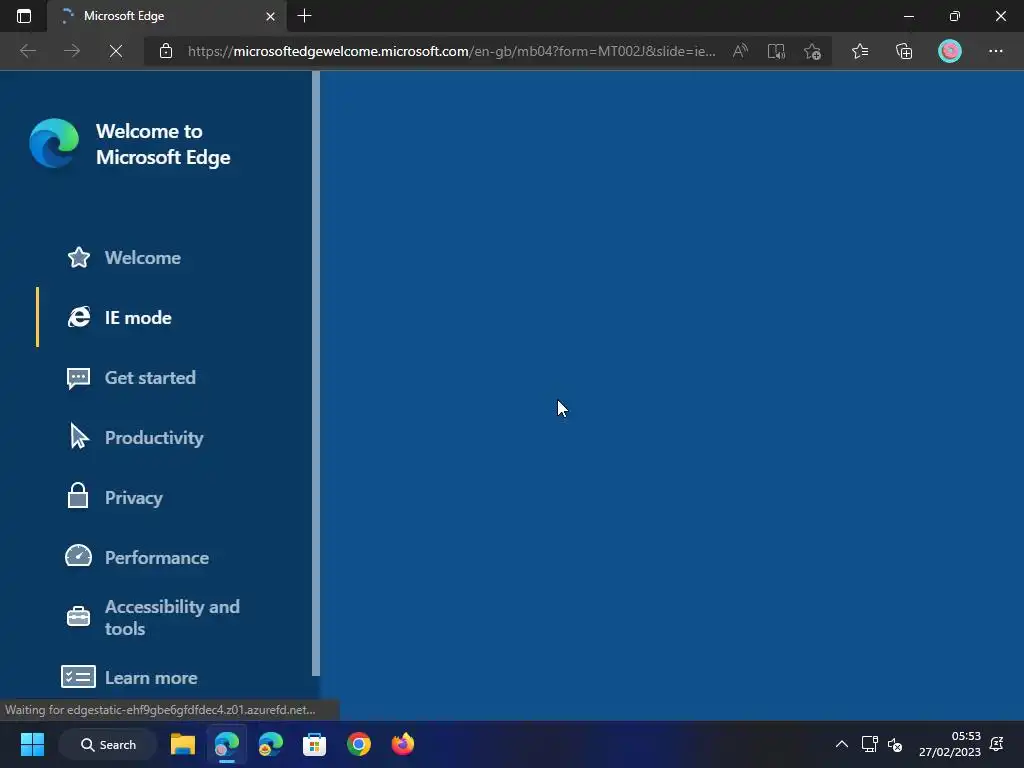Click the Privacy padlock icon

click(78, 495)
